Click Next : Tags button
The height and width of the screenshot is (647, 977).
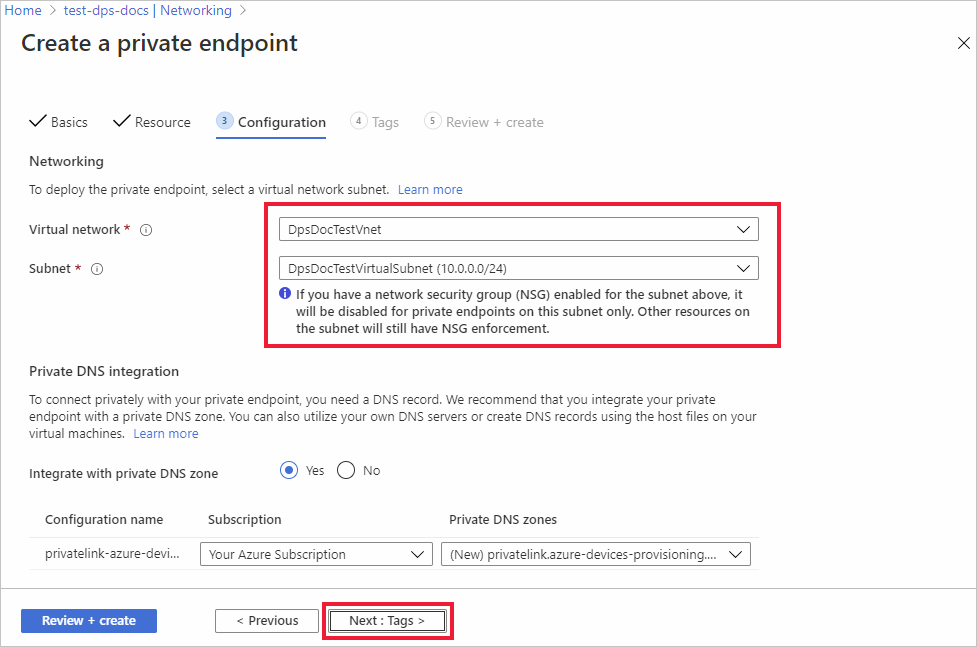pos(387,621)
